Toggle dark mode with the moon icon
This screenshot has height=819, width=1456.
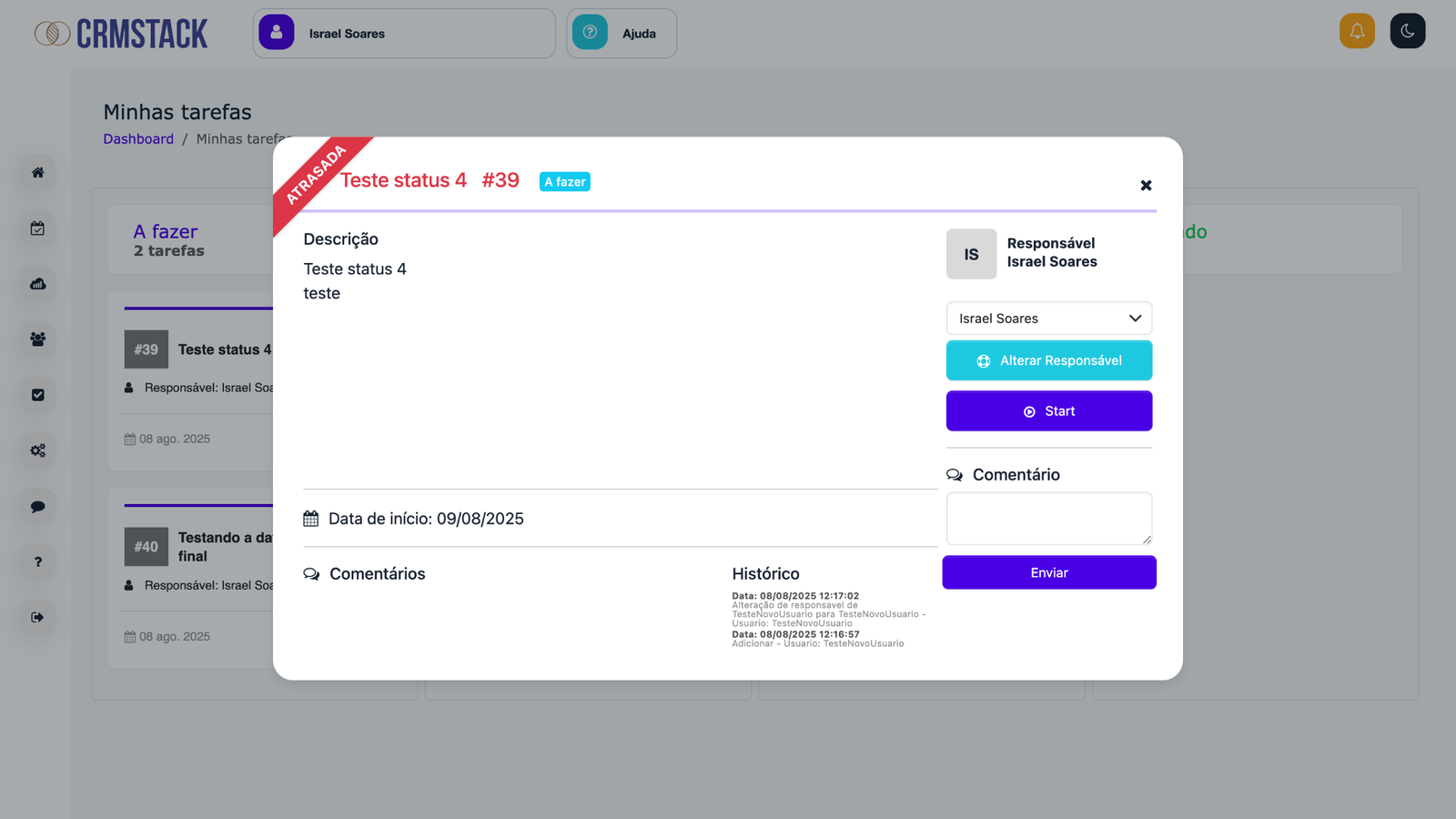[x=1407, y=31]
